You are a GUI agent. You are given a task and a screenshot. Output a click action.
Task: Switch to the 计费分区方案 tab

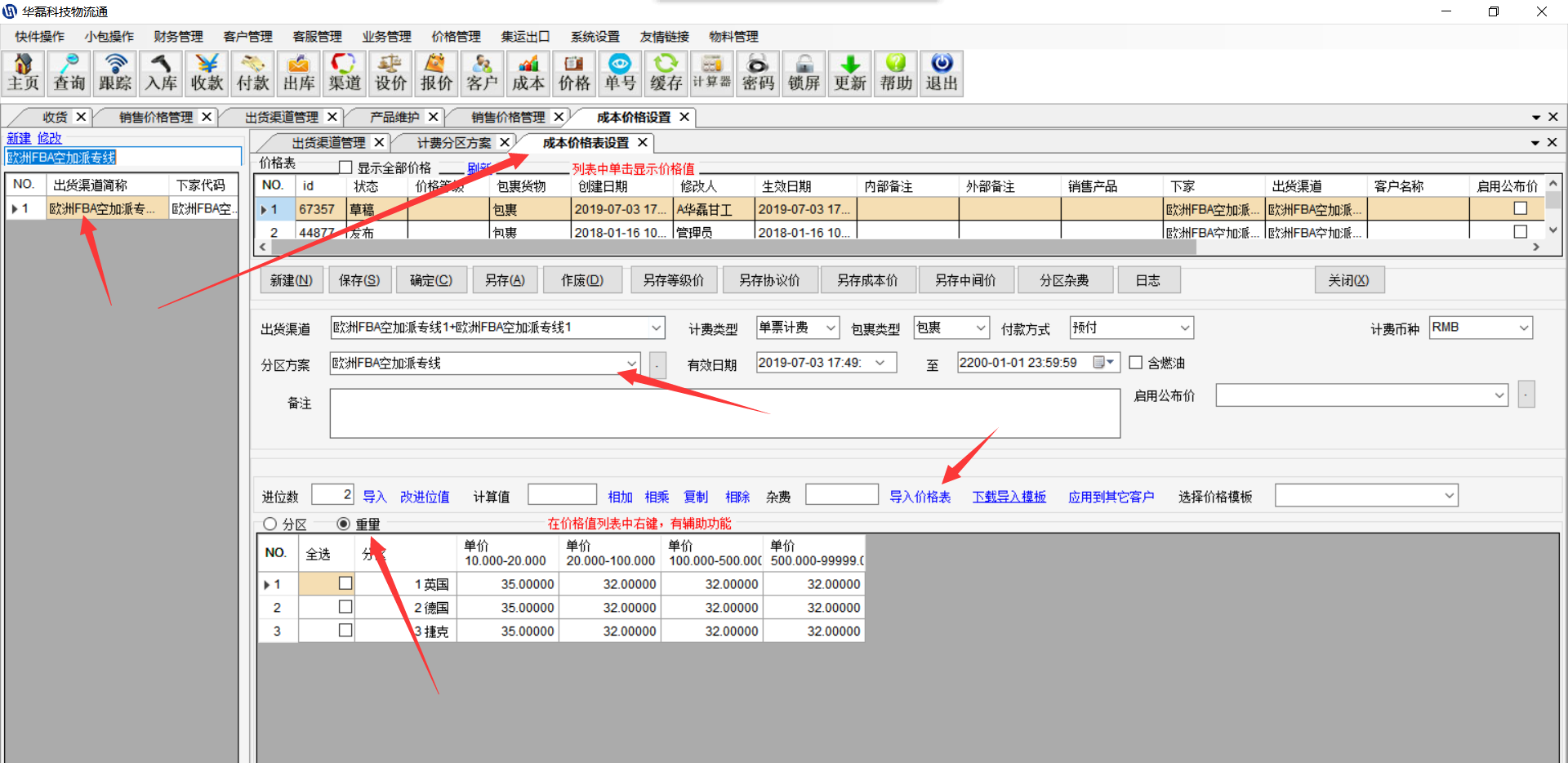tap(454, 143)
